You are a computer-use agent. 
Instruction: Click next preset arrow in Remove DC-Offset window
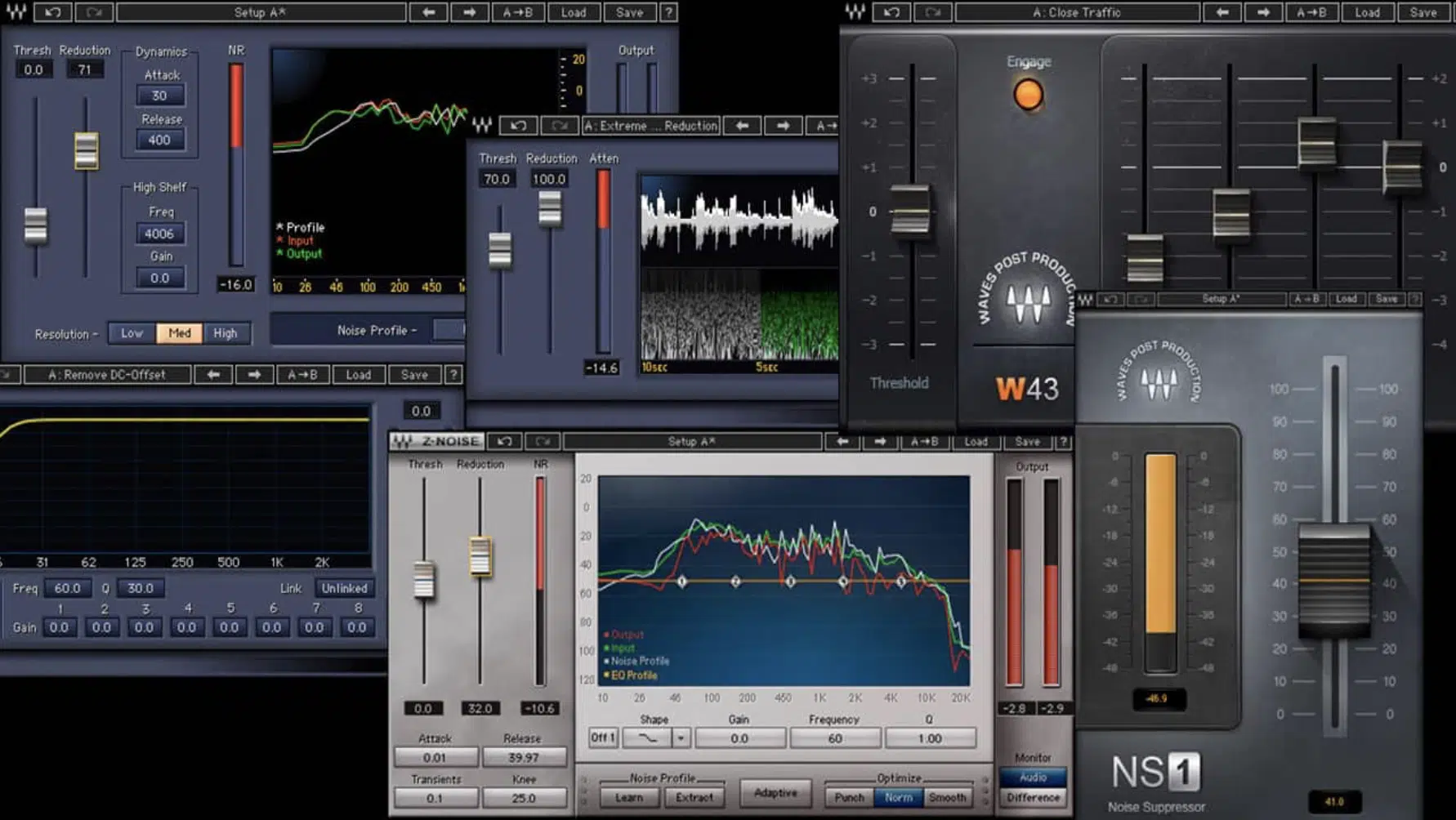click(254, 375)
